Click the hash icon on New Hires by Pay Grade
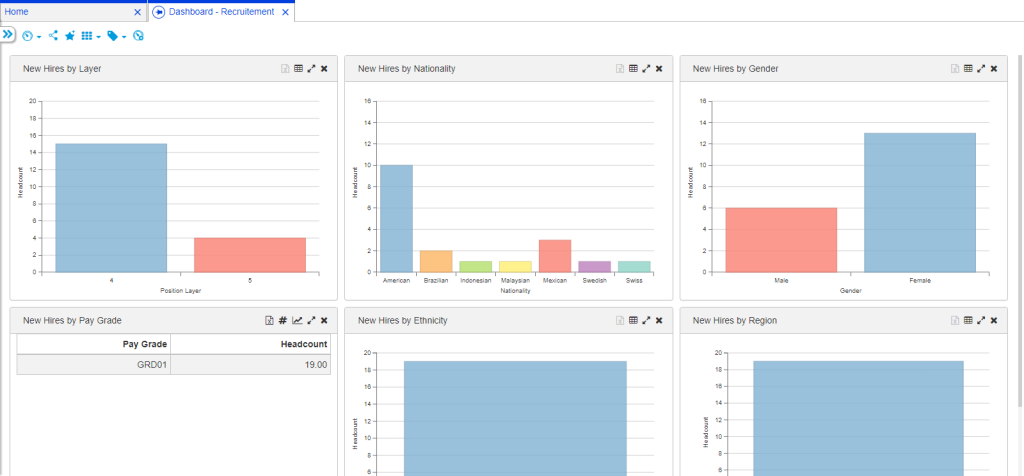 click(283, 321)
